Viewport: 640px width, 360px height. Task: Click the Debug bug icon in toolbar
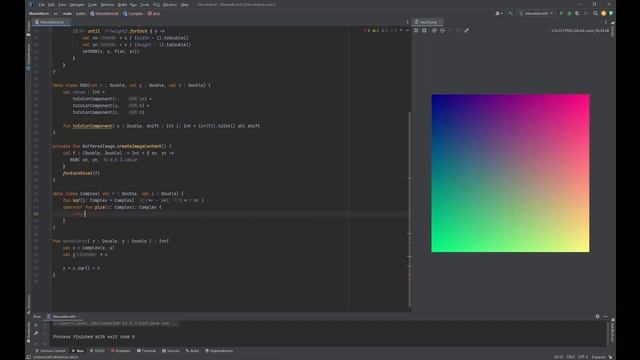click(569, 13)
